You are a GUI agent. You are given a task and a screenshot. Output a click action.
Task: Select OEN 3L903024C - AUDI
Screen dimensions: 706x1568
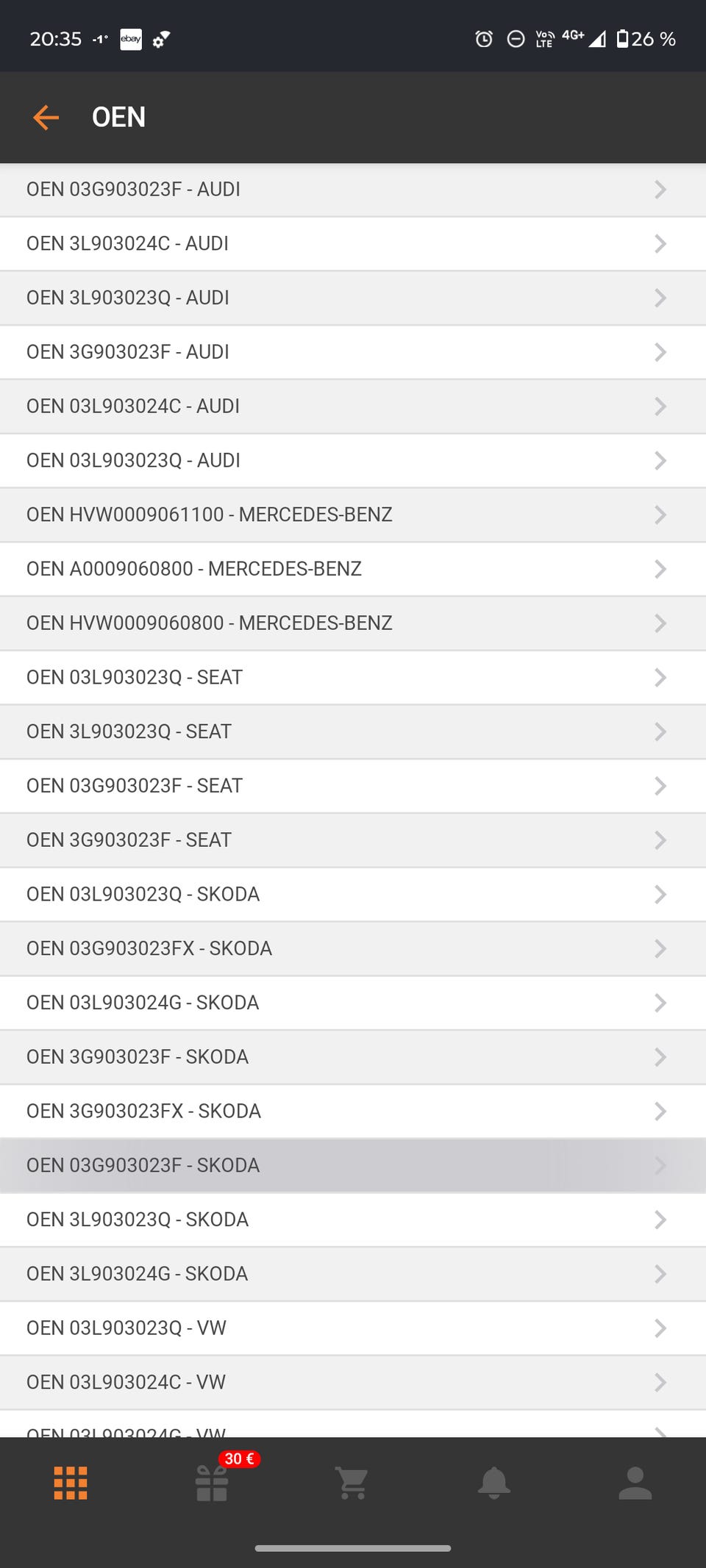(x=127, y=243)
